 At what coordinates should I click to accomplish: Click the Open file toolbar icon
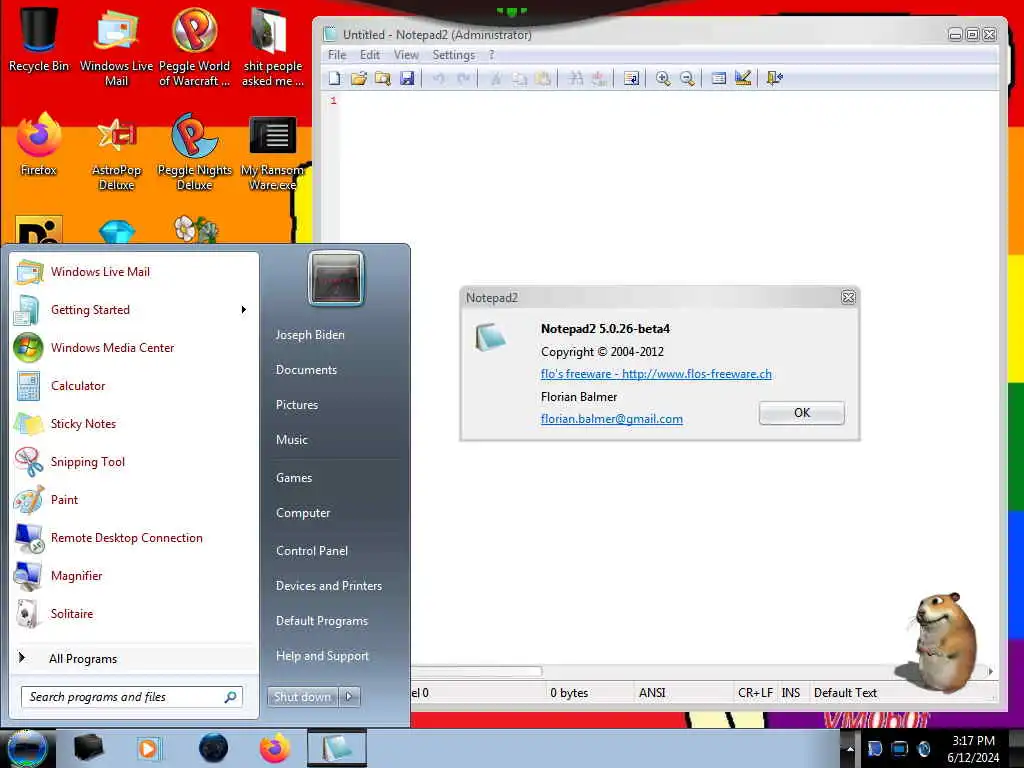pos(359,79)
